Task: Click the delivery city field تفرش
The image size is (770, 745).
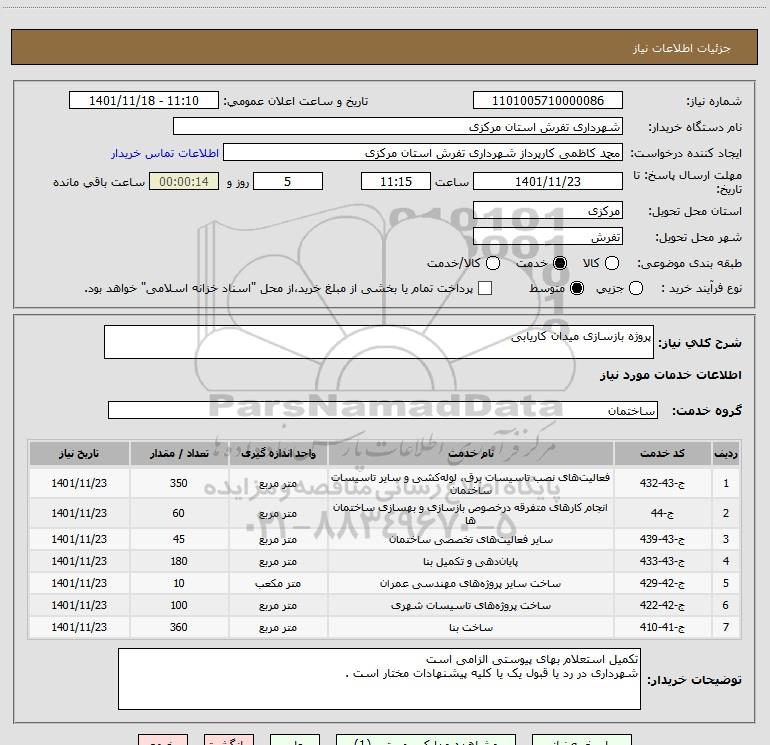Action: pos(548,237)
